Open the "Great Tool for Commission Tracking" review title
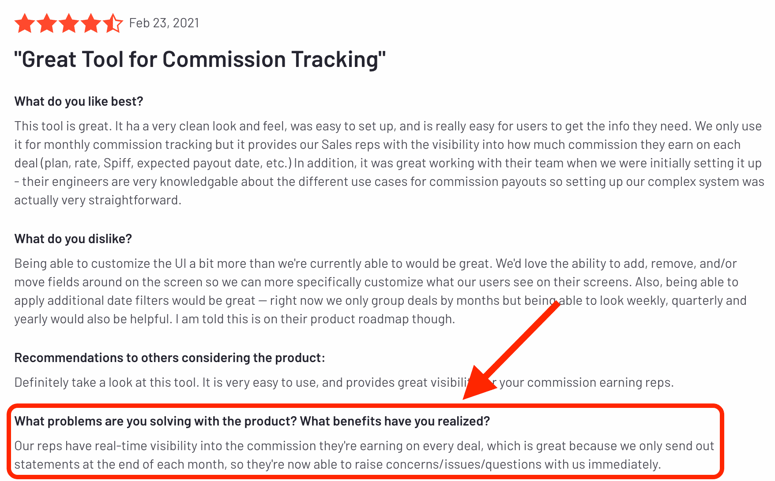The image size is (775, 481). click(200, 59)
